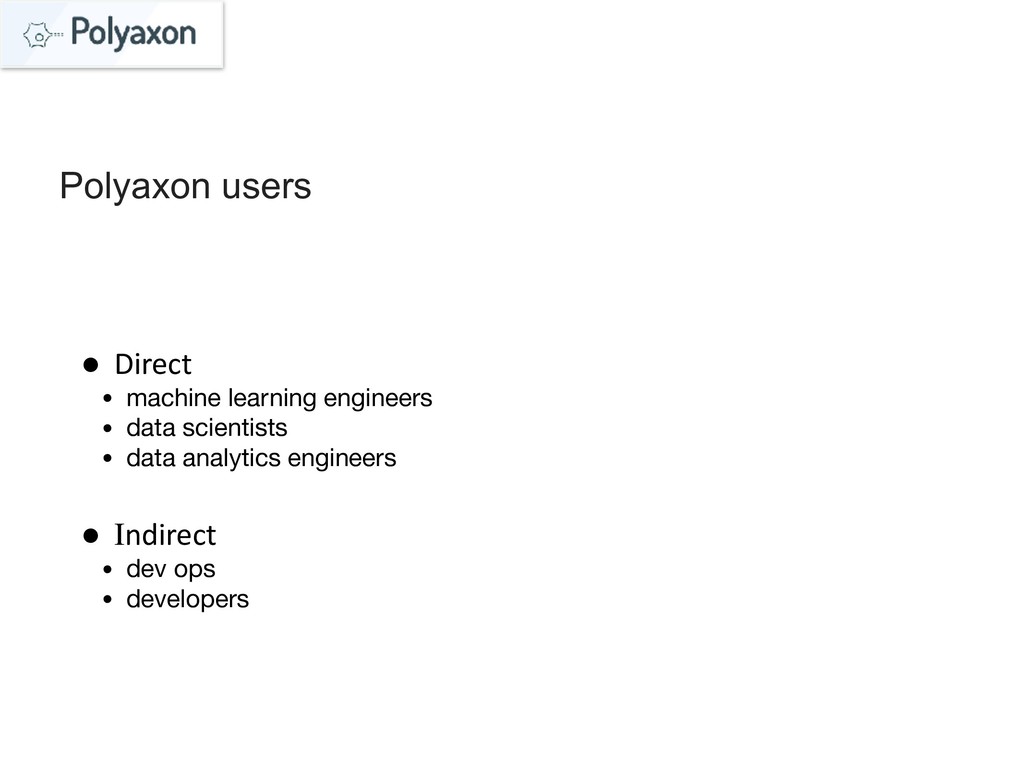1024x768 pixels.
Task: Click the large bullet before "Indirect"
Action: point(90,536)
